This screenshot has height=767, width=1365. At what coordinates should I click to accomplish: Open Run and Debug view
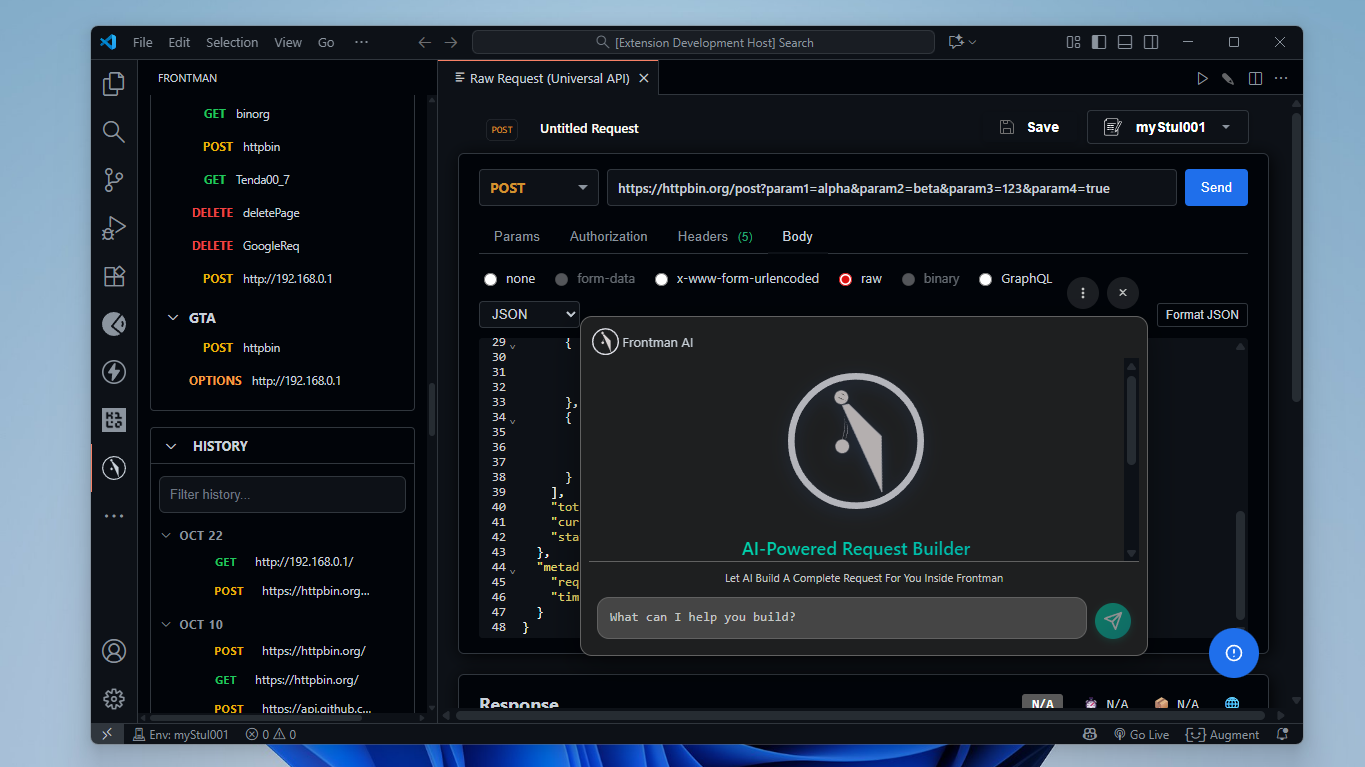coord(114,228)
